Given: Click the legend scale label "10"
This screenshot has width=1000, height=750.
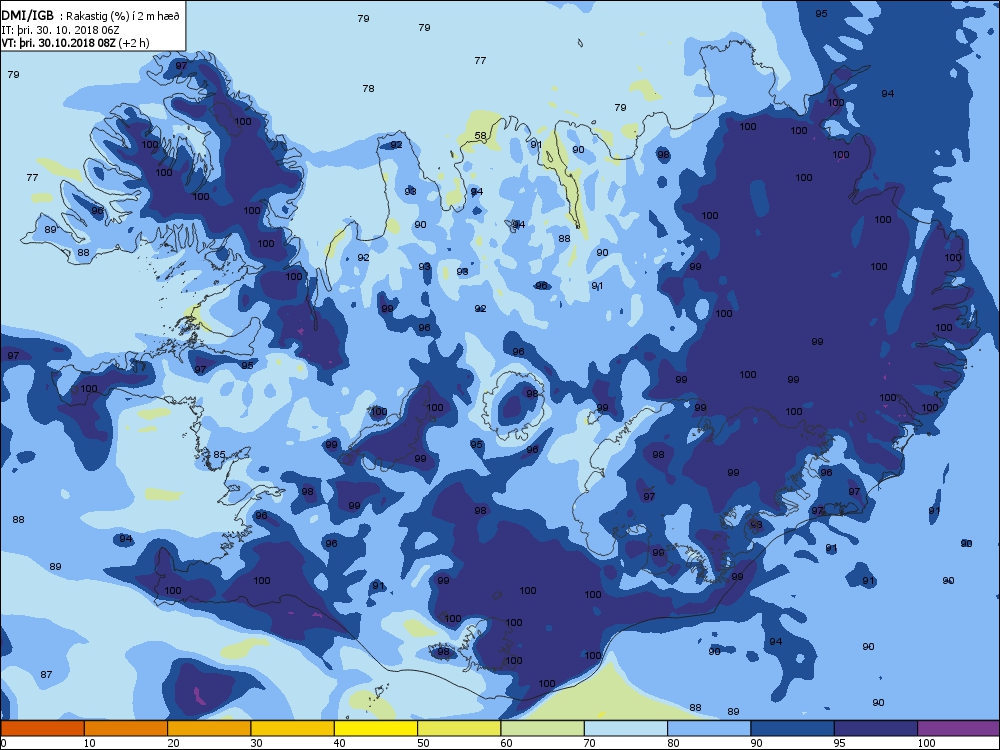Looking at the screenshot, I should (89, 742).
